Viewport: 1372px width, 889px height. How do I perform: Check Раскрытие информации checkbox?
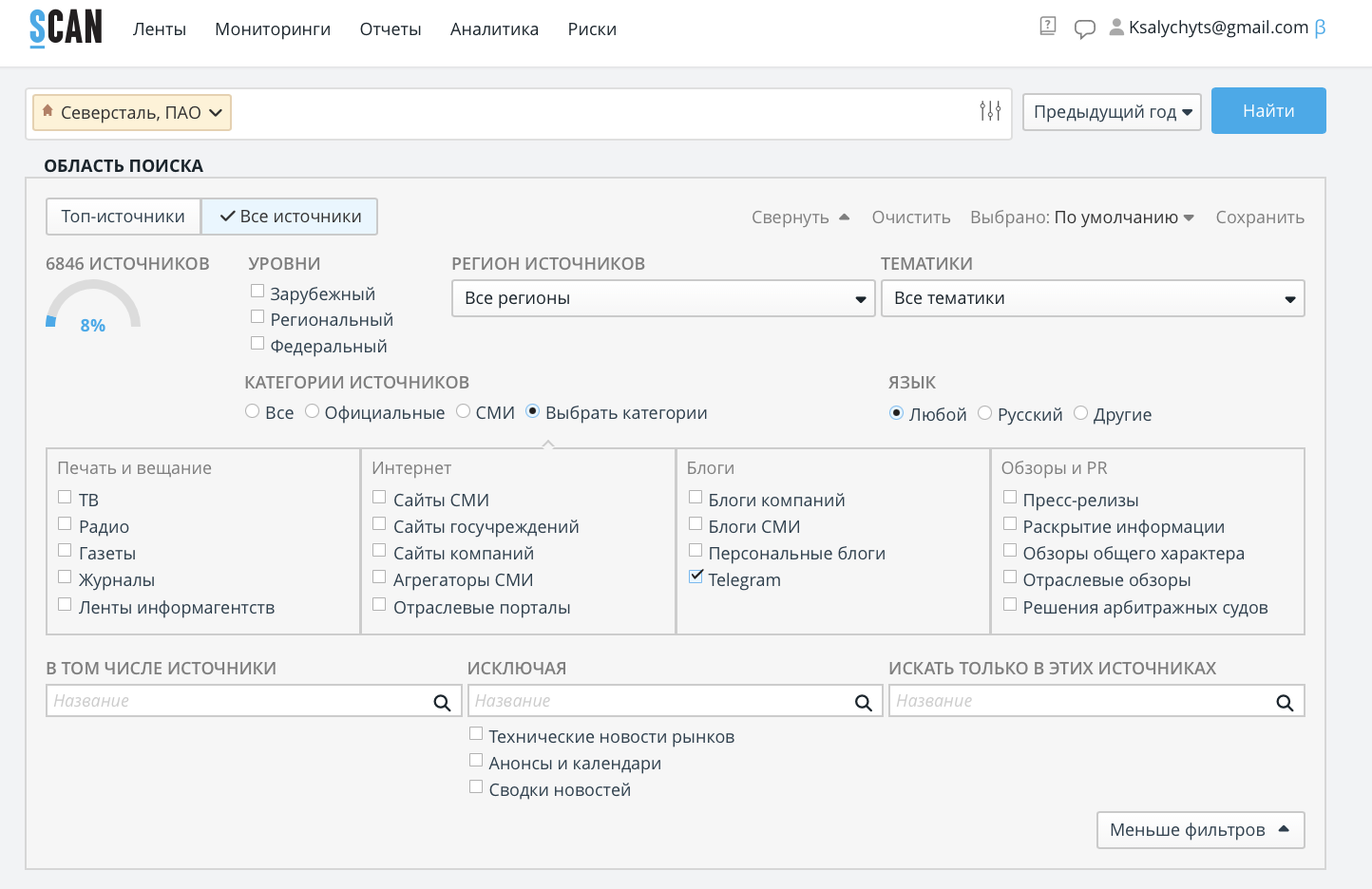(1010, 523)
